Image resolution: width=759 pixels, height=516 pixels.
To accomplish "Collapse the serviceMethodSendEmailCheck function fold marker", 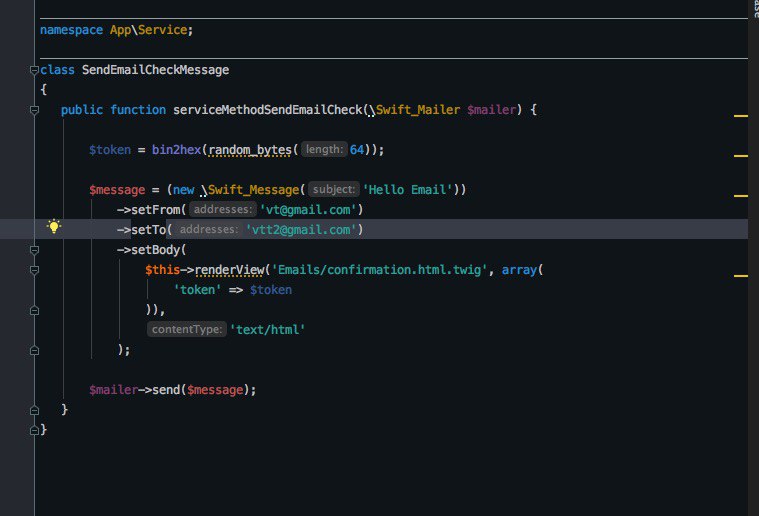I will tap(34, 110).
